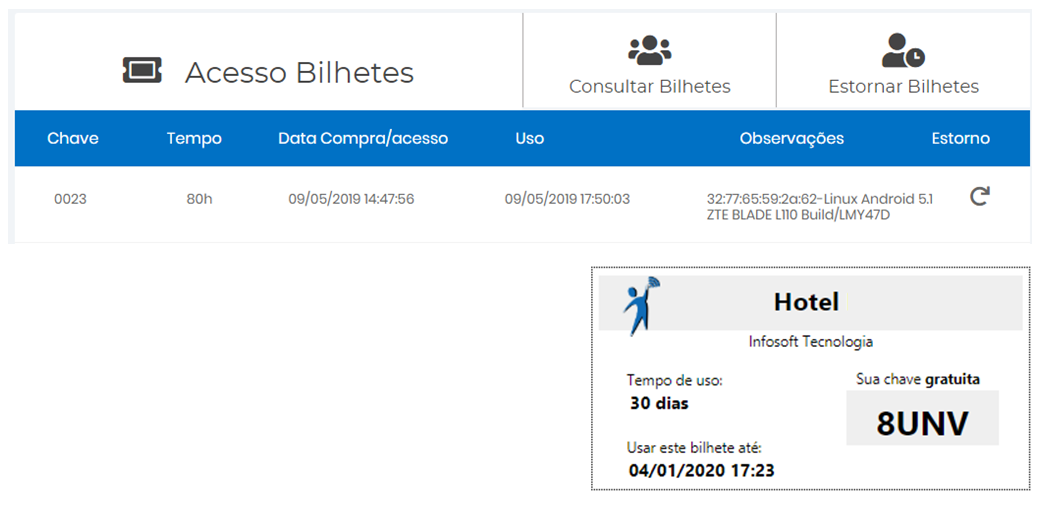Click the 80h time cell
This screenshot has height=517, width=1041.
click(x=199, y=199)
